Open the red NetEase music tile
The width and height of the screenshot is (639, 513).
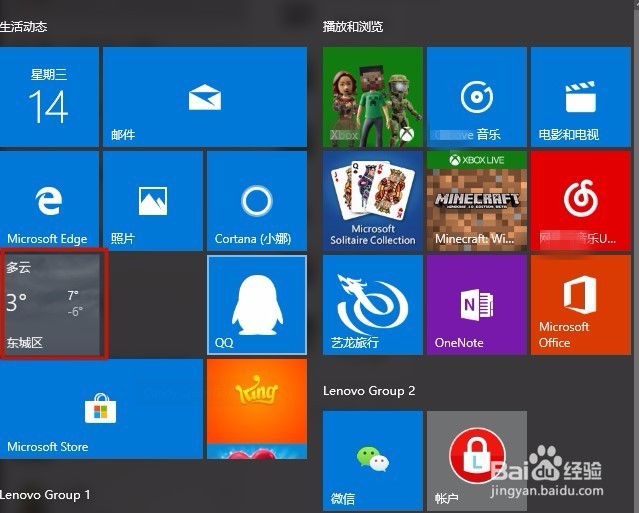581,201
